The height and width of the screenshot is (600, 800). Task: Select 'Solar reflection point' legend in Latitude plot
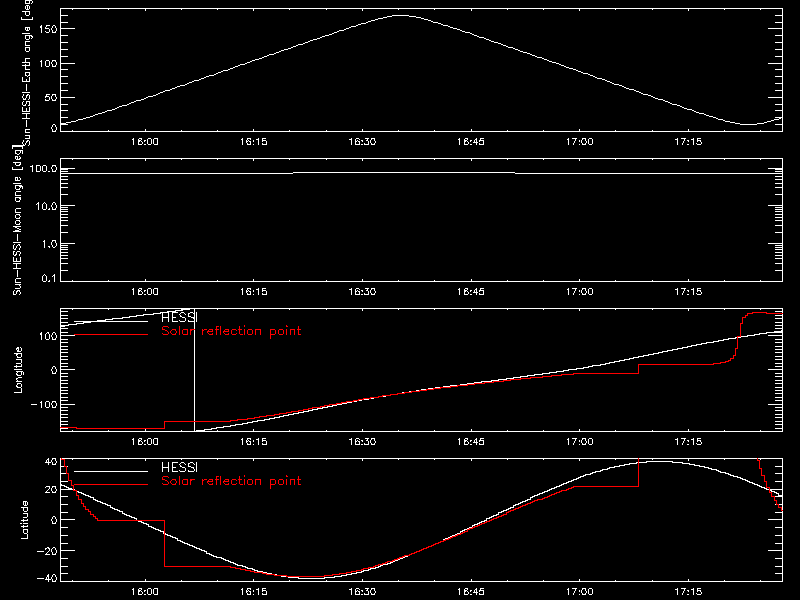tap(231, 481)
